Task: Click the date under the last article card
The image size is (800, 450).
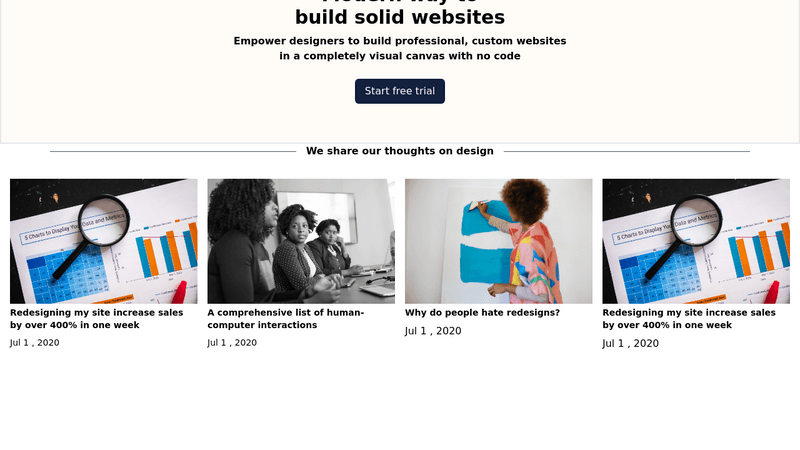Action: pyautogui.click(x=630, y=343)
